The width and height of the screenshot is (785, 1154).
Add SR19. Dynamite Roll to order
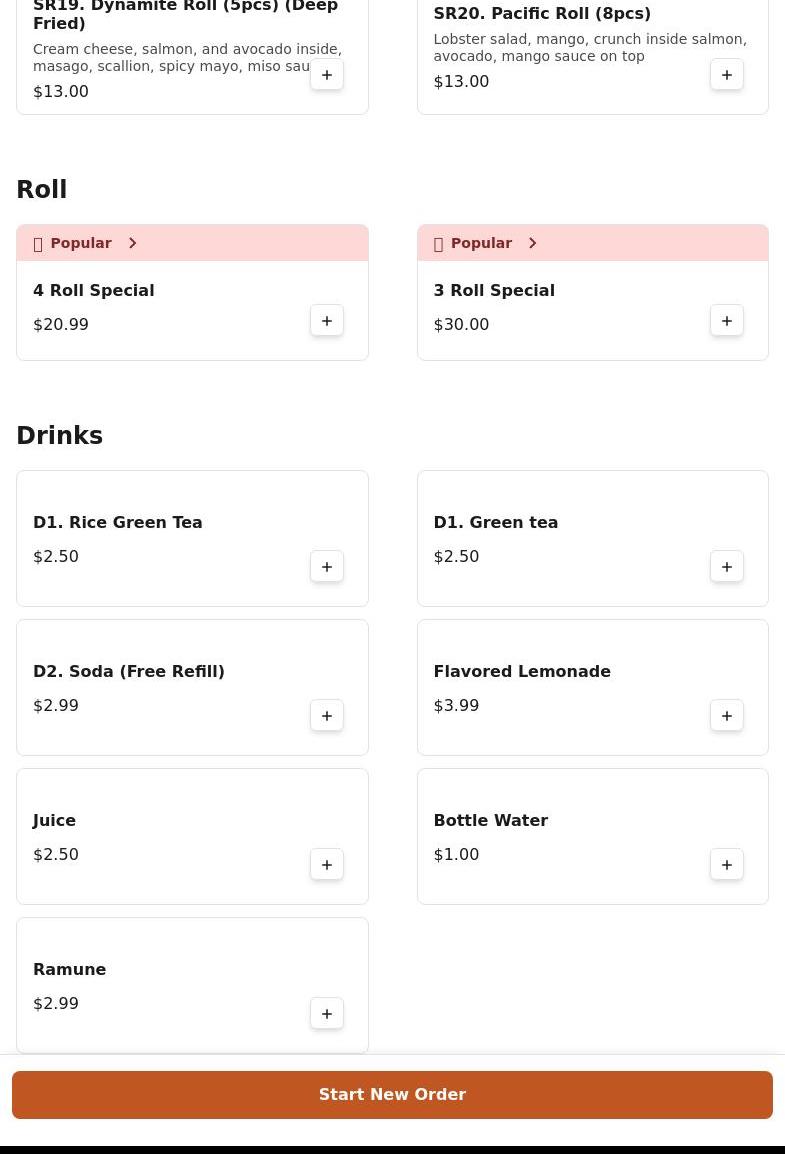click(327, 75)
